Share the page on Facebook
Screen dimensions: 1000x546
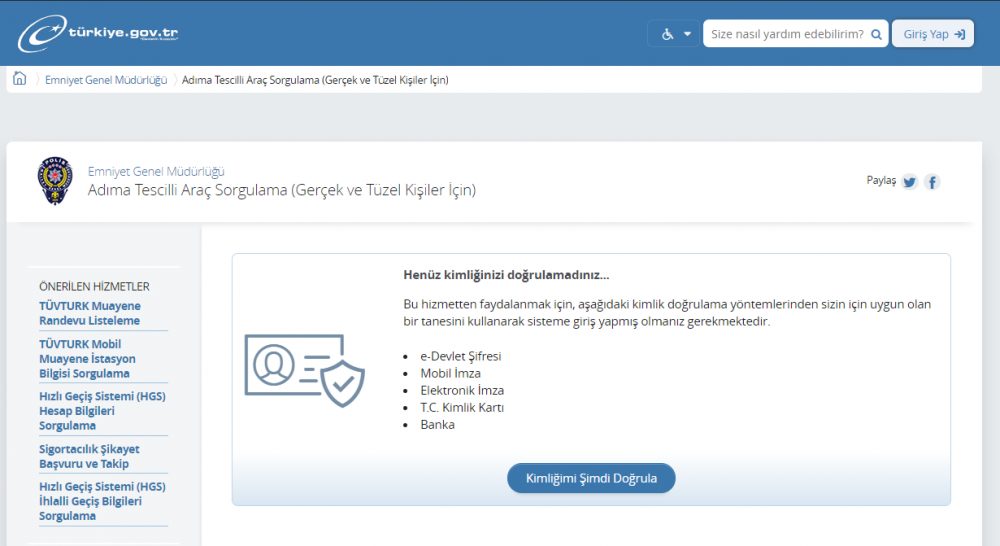click(932, 182)
